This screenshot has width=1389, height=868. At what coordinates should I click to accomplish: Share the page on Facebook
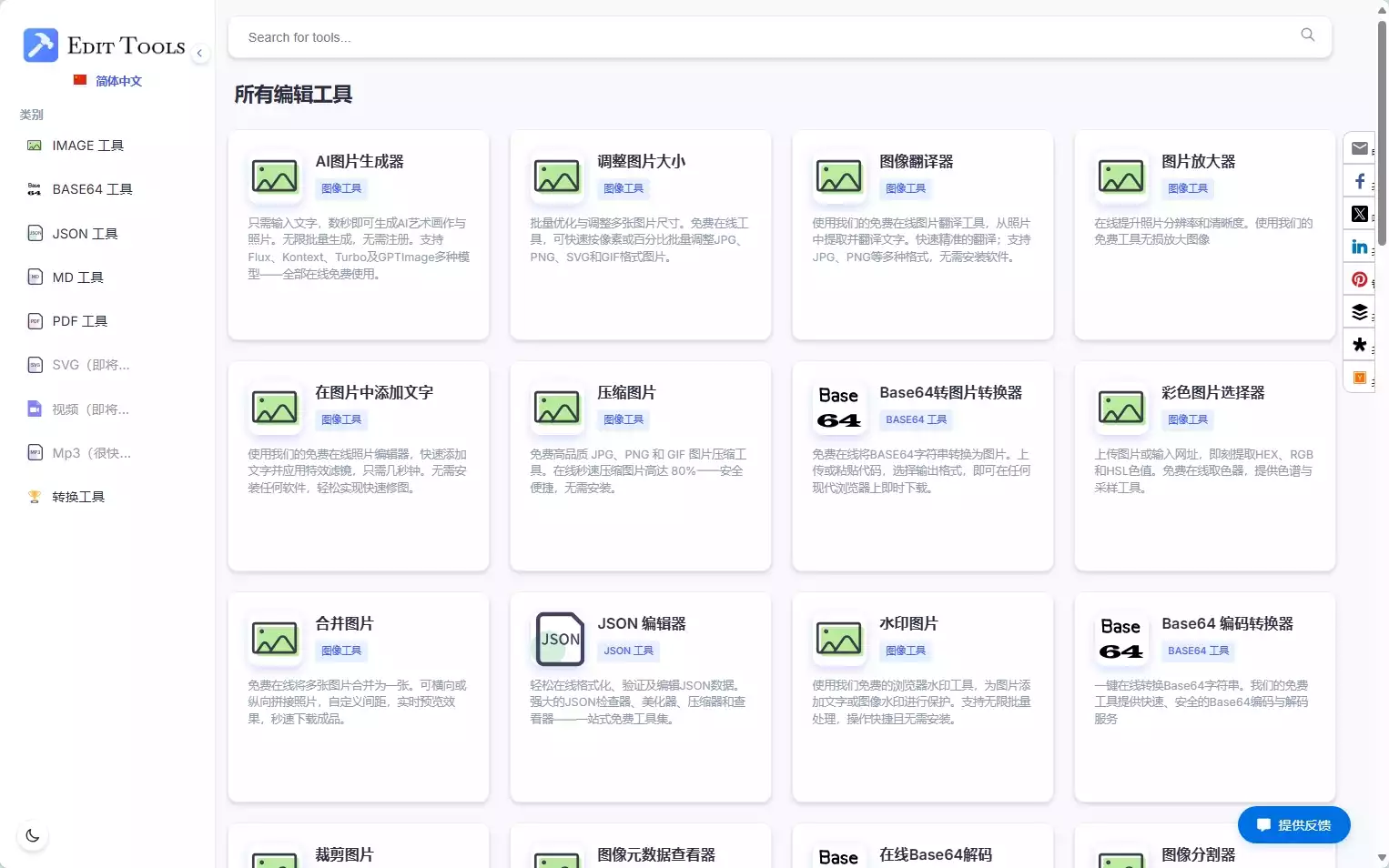1360,181
